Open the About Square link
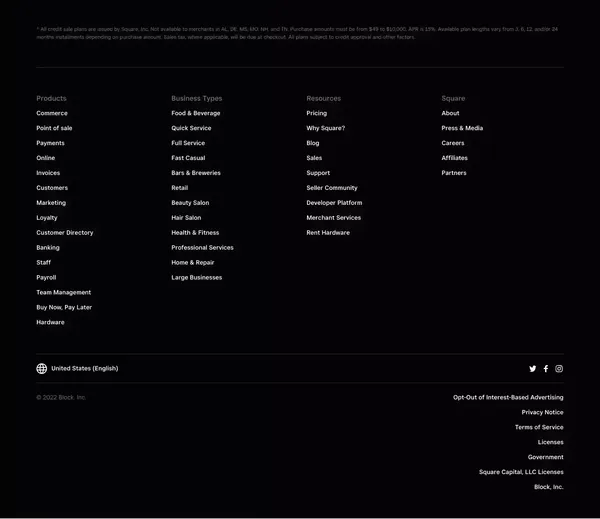Viewport: 600px width, 519px height. pos(450,113)
